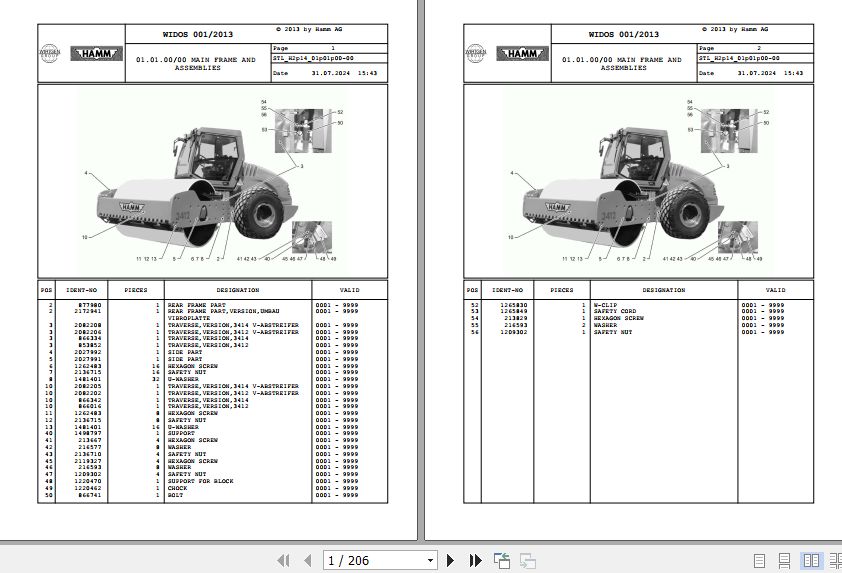Click '01.01.00/00 MAIN FRAME AND ASSEMBLIES' heading on page 1
The height and width of the screenshot is (573, 842).
tap(196, 64)
